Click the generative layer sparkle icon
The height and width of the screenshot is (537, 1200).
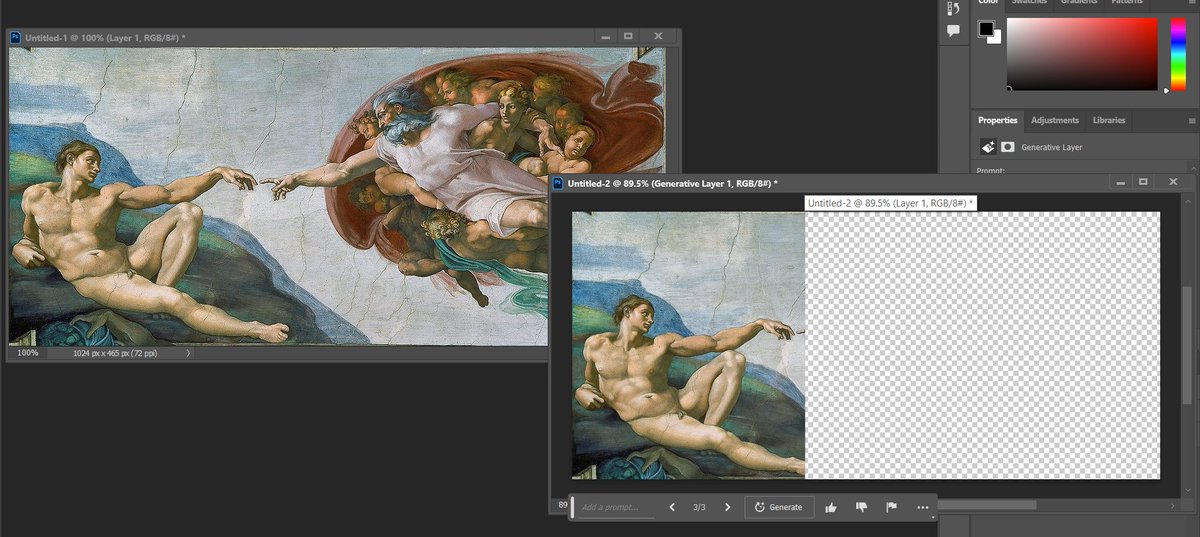click(x=987, y=147)
